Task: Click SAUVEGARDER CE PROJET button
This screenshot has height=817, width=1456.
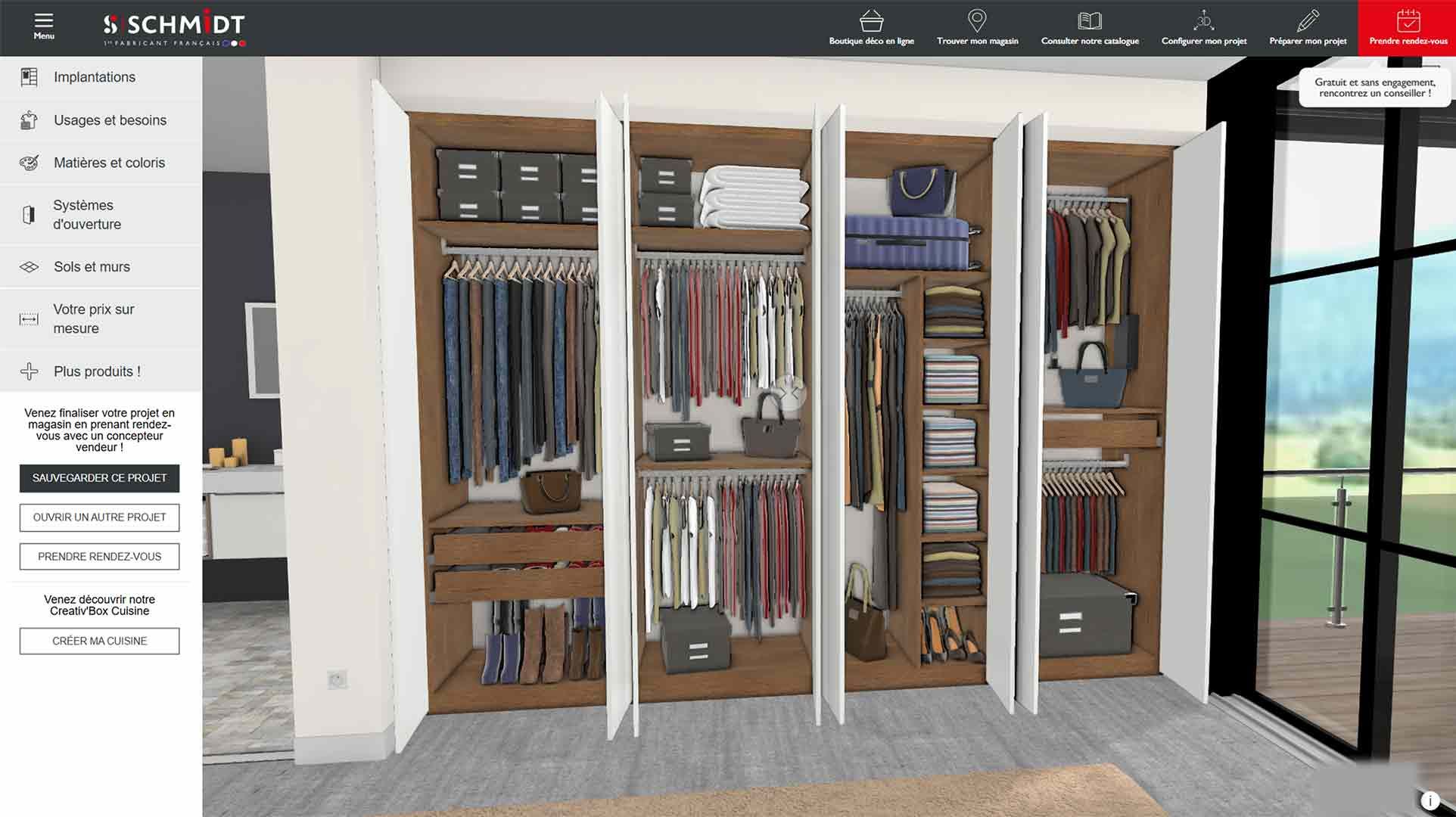Action: (x=98, y=478)
